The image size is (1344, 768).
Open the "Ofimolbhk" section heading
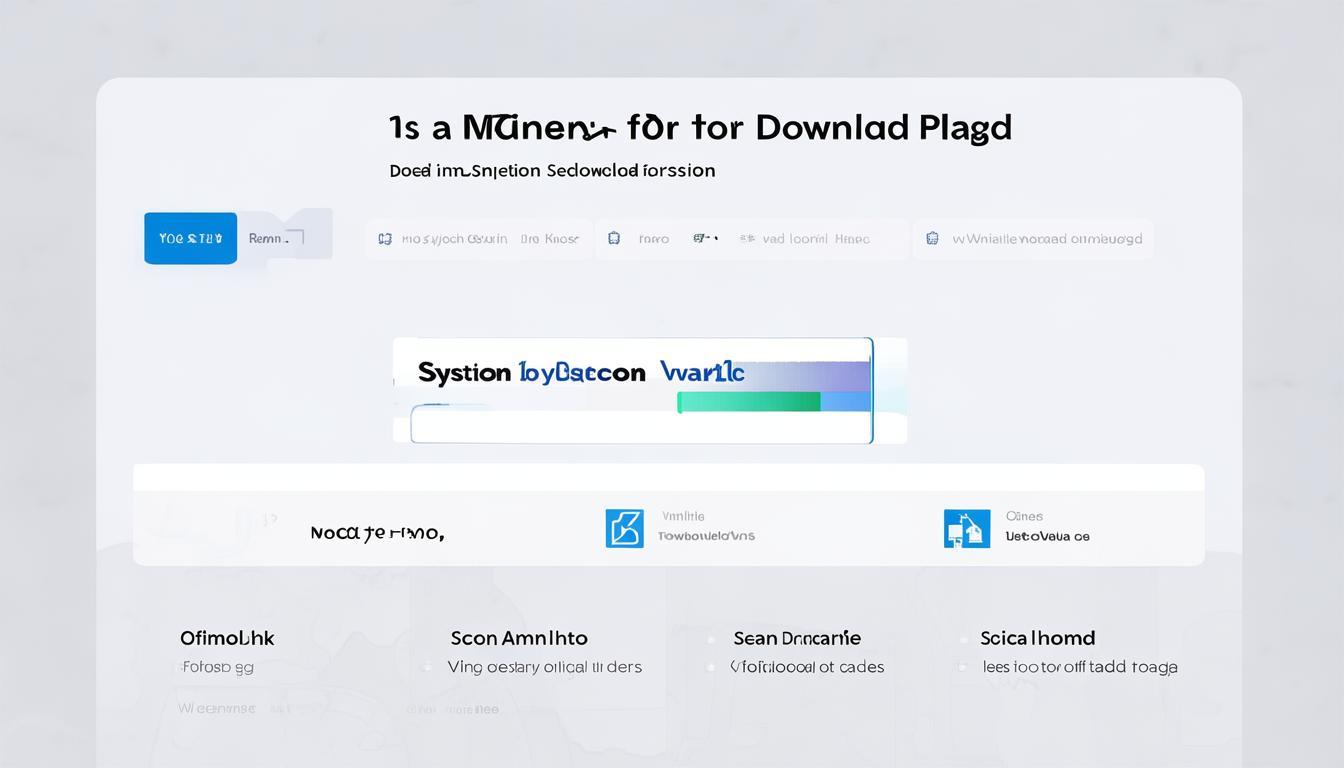pyautogui.click(x=227, y=638)
